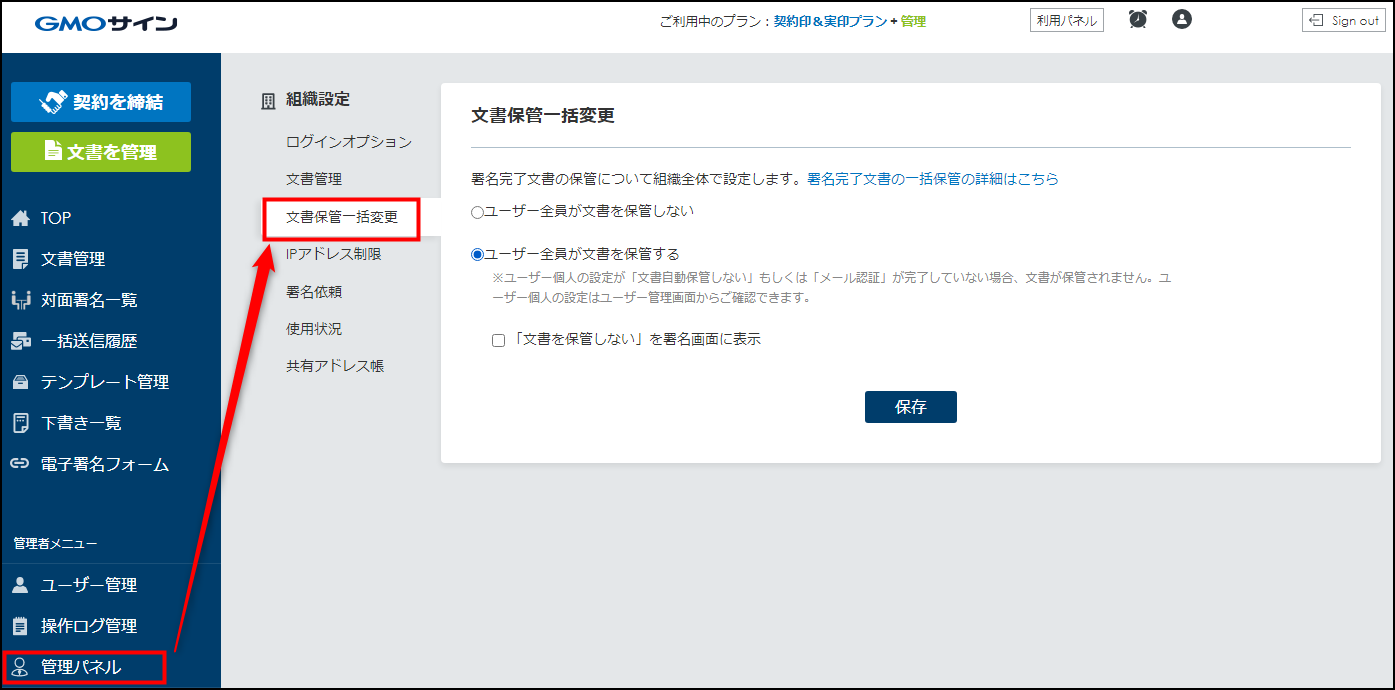Enable 「文書を保管しない」を署名画面に表示 checkbox
This screenshot has width=1395, height=690.
(x=498, y=340)
